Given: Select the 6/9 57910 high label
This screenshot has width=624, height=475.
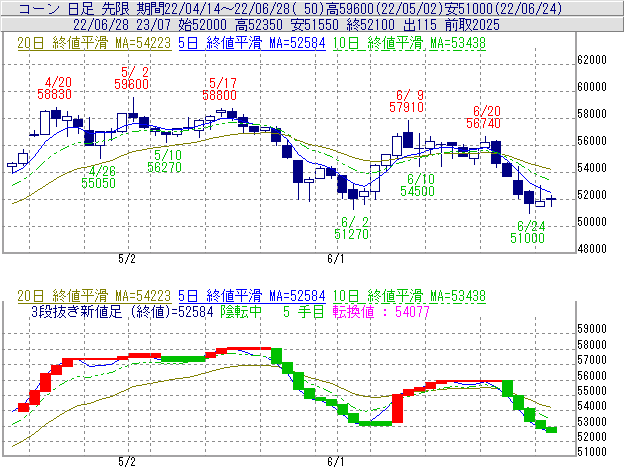Looking at the screenshot, I should coord(406,101).
